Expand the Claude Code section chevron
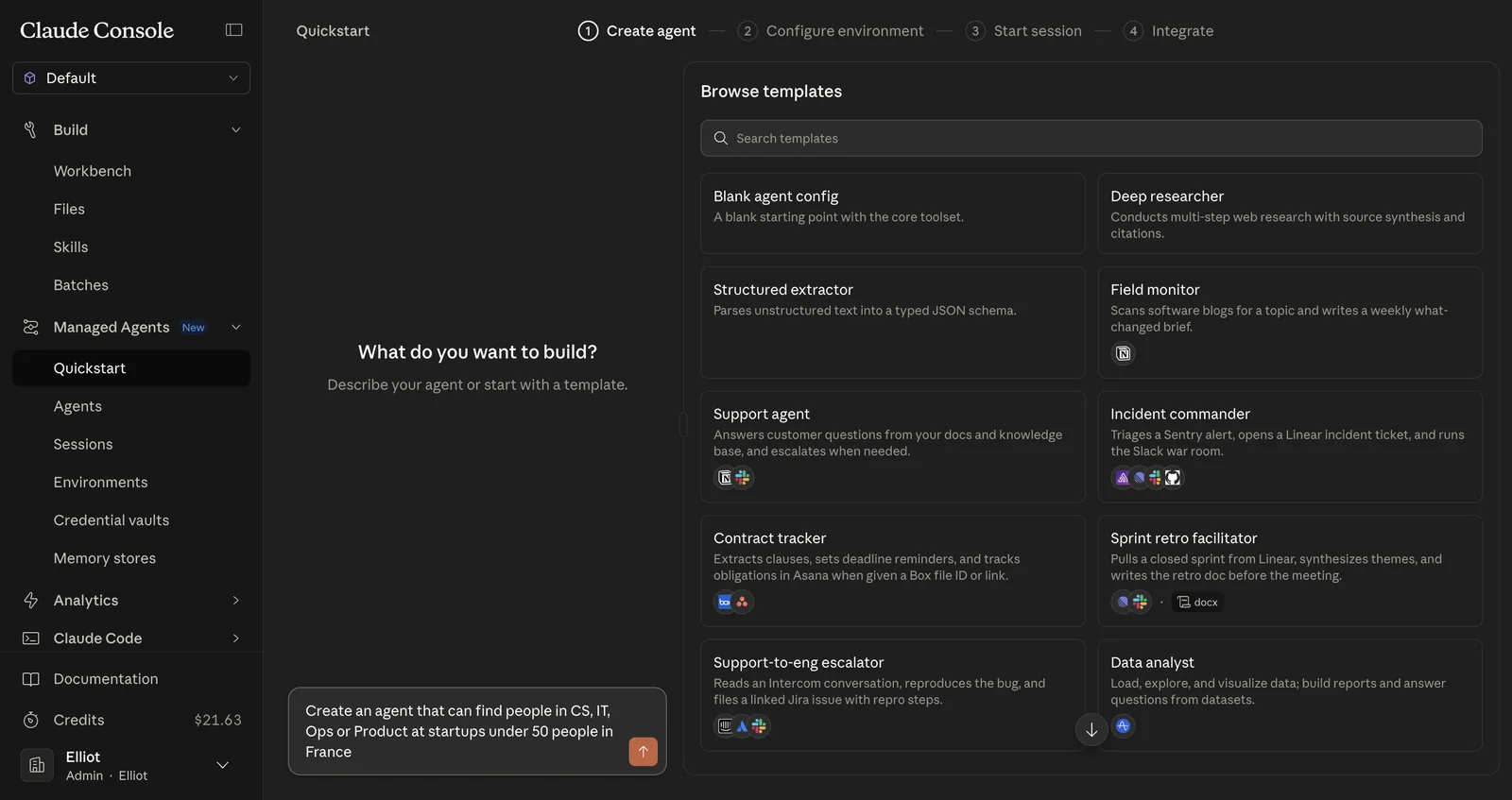Image resolution: width=1512 pixels, height=800 pixels. (236, 638)
